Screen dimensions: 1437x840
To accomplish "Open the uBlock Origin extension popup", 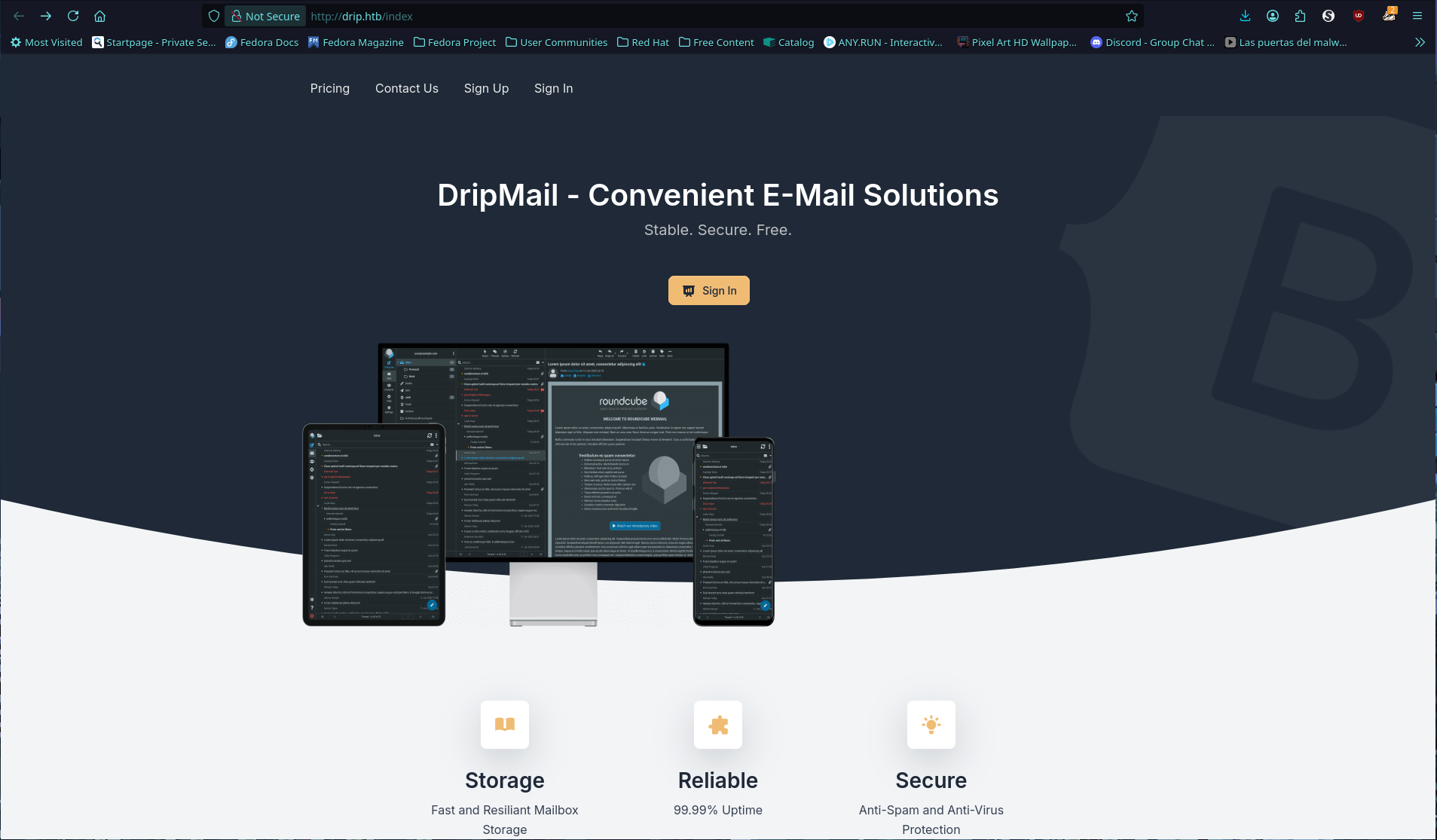I will click(x=1358, y=16).
